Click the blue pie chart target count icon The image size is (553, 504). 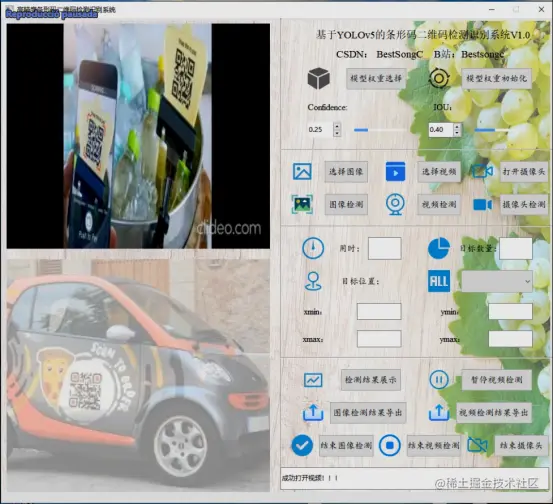coord(439,248)
